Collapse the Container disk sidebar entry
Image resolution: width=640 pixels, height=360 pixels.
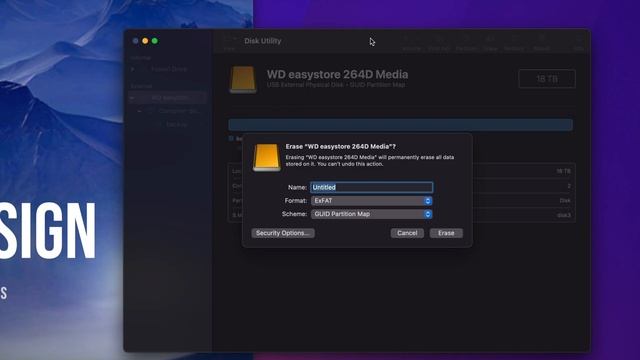pyautogui.click(x=140, y=111)
